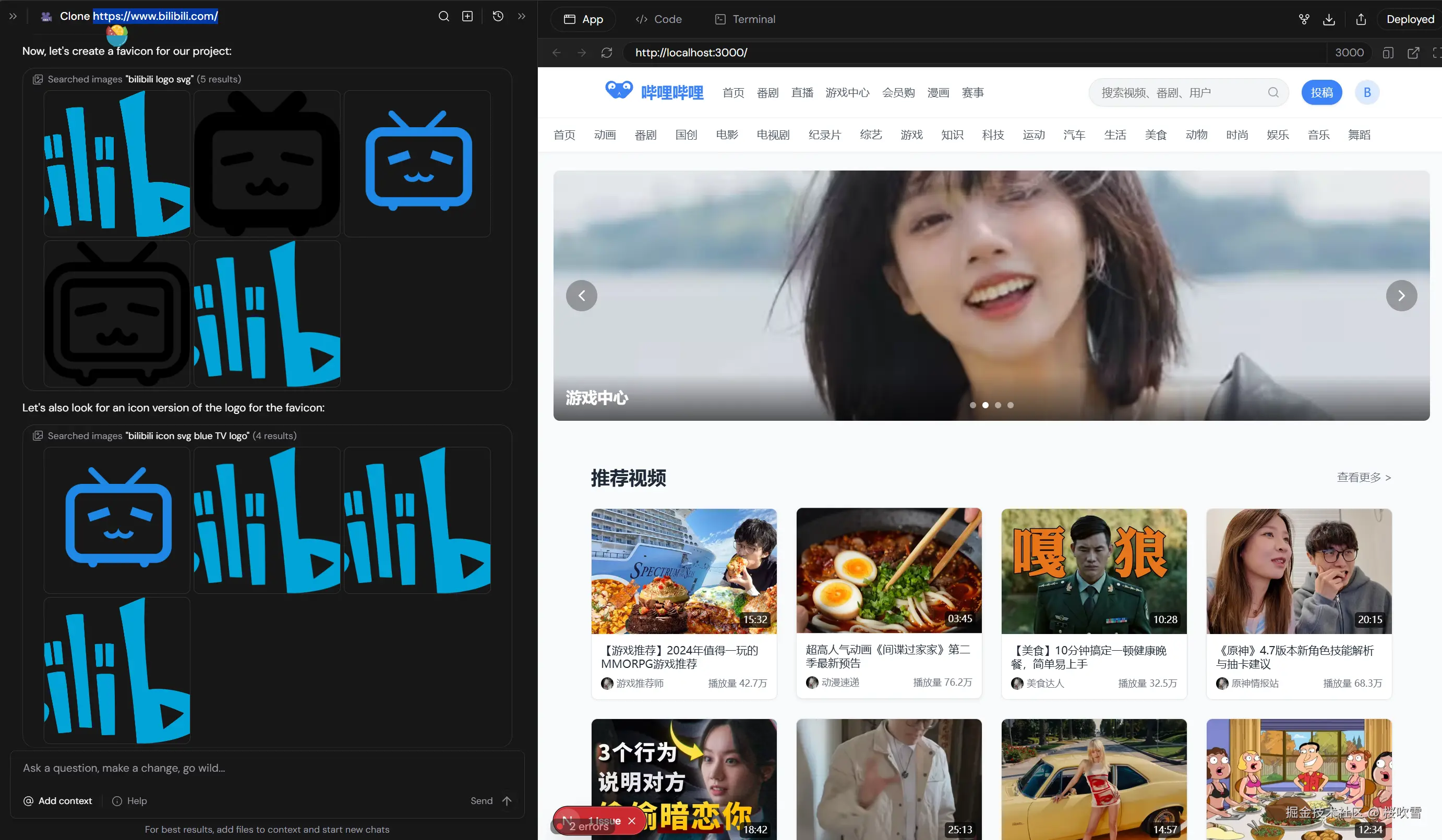The height and width of the screenshot is (840, 1442).
Task: Open preview in new window icon
Action: [1413, 53]
